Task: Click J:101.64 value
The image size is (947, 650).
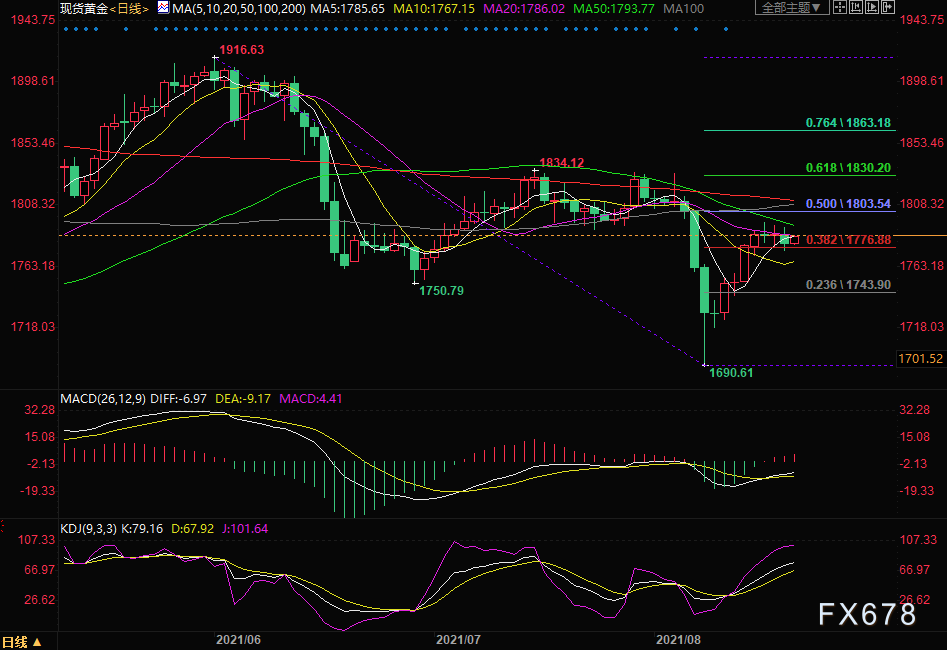Action: click(245, 529)
